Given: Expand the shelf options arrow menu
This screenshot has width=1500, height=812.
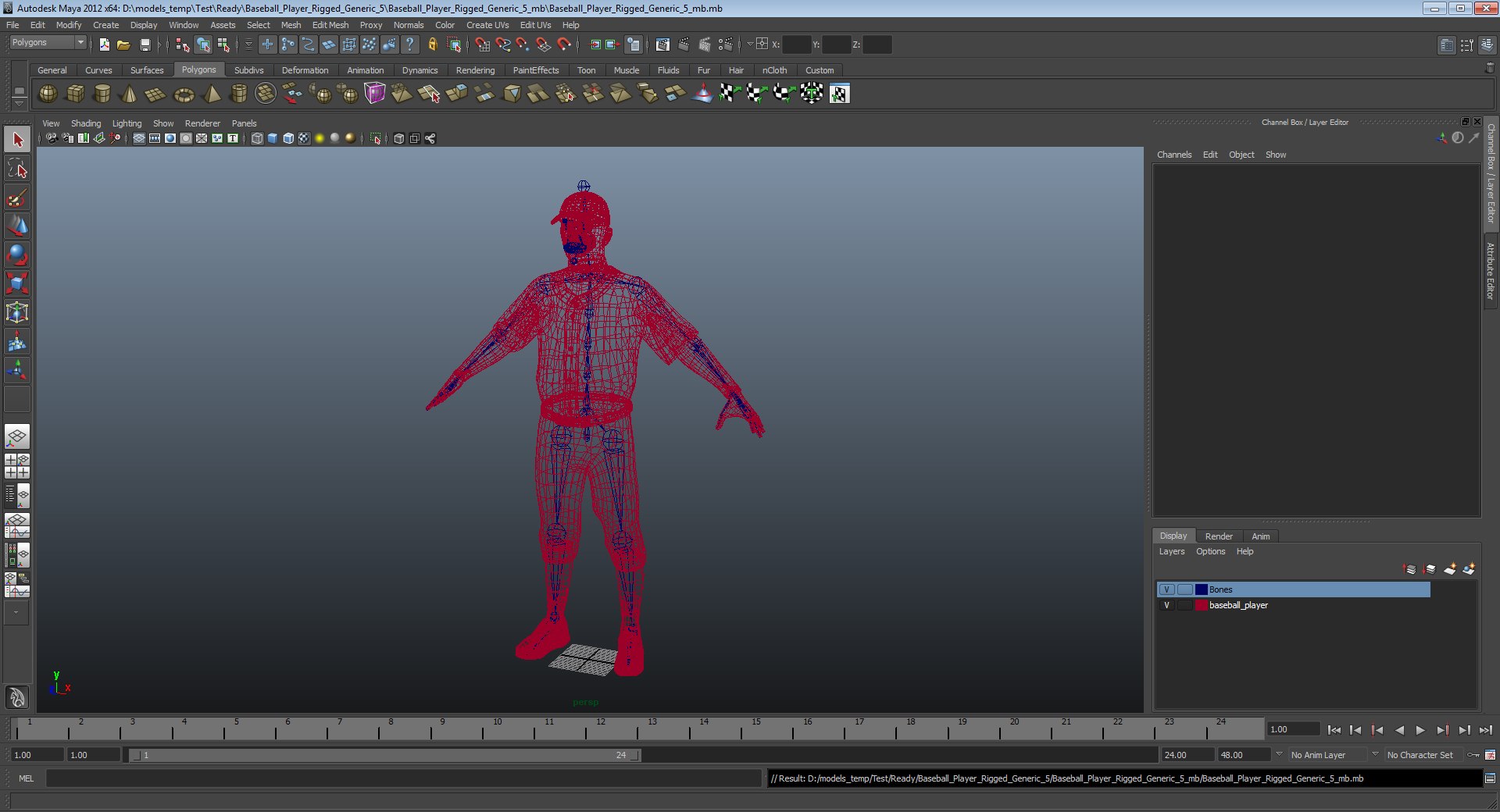Looking at the screenshot, I should pos(20,104).
